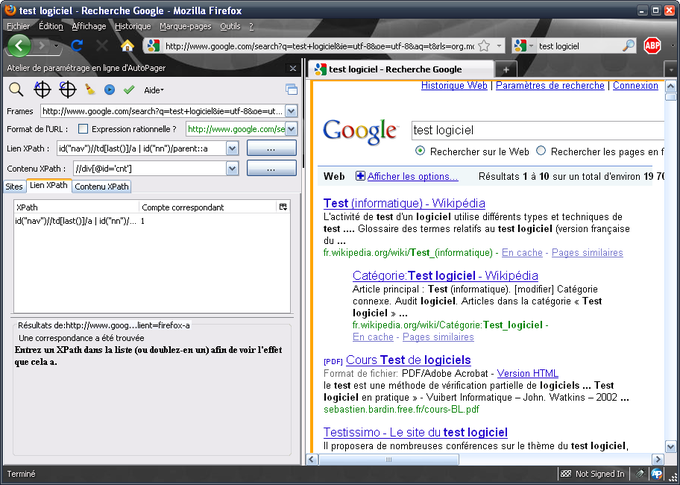Open the Test (informatique) - Wikipédia result

coord(404,203)
